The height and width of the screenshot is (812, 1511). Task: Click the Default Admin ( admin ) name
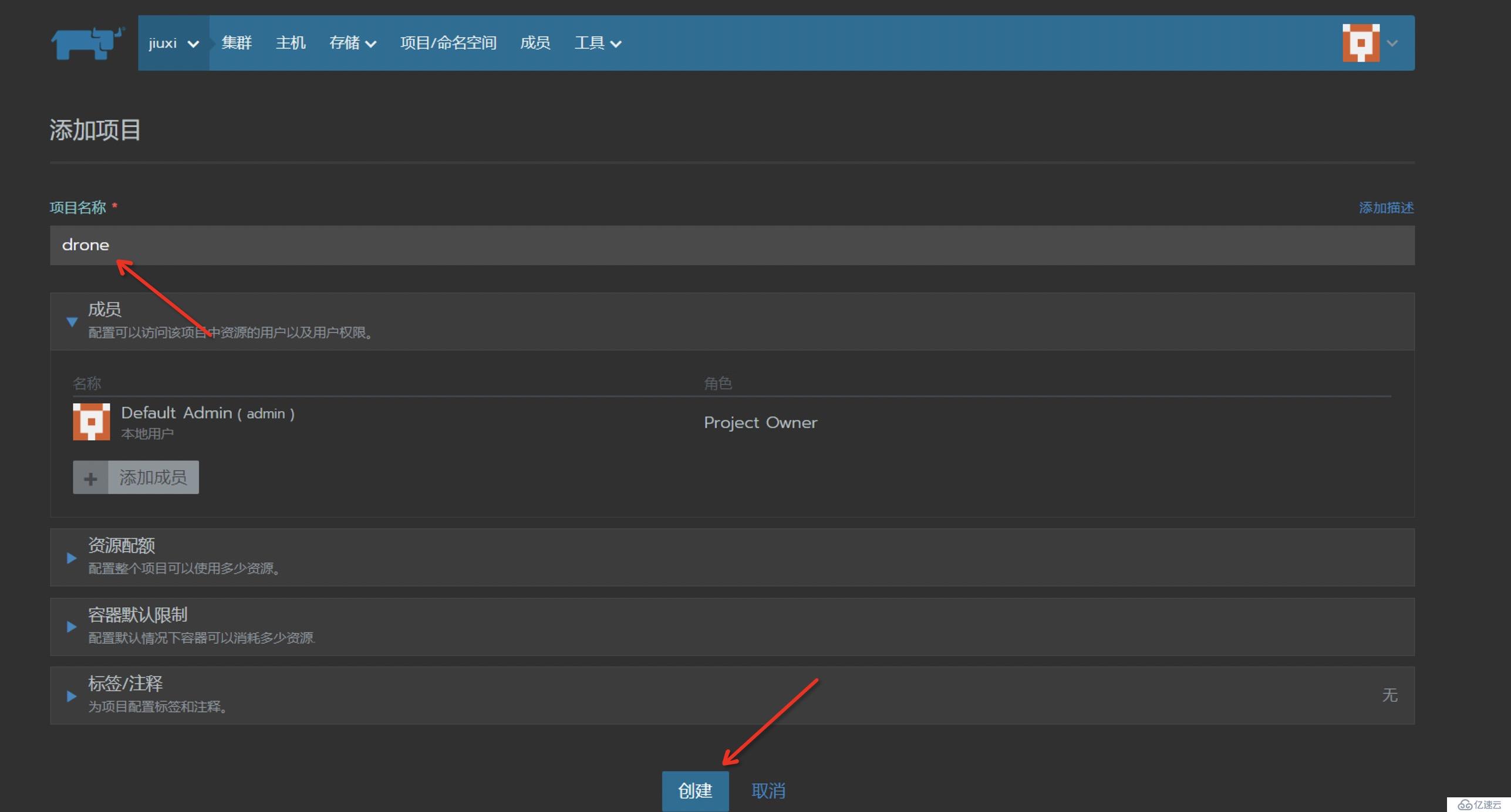pos(208,413)
